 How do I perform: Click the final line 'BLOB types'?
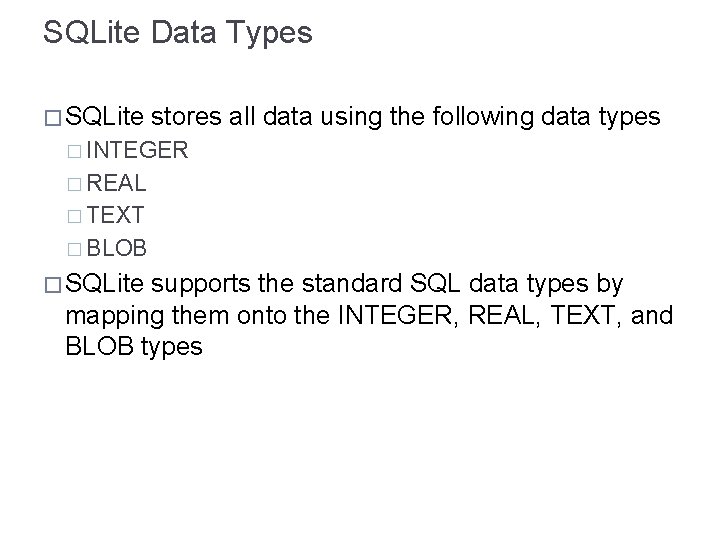[x=134, y=347]
